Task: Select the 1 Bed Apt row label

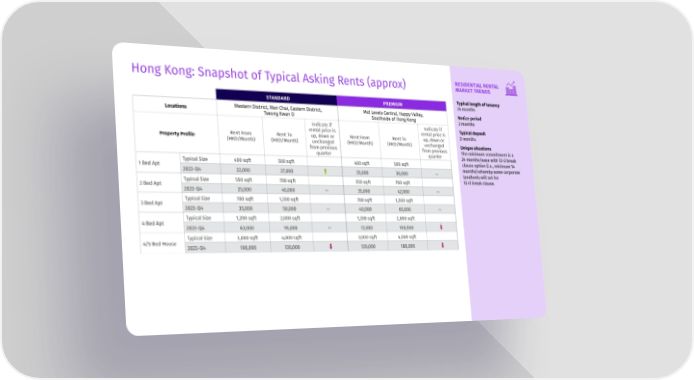Action: tap(149, 163)
